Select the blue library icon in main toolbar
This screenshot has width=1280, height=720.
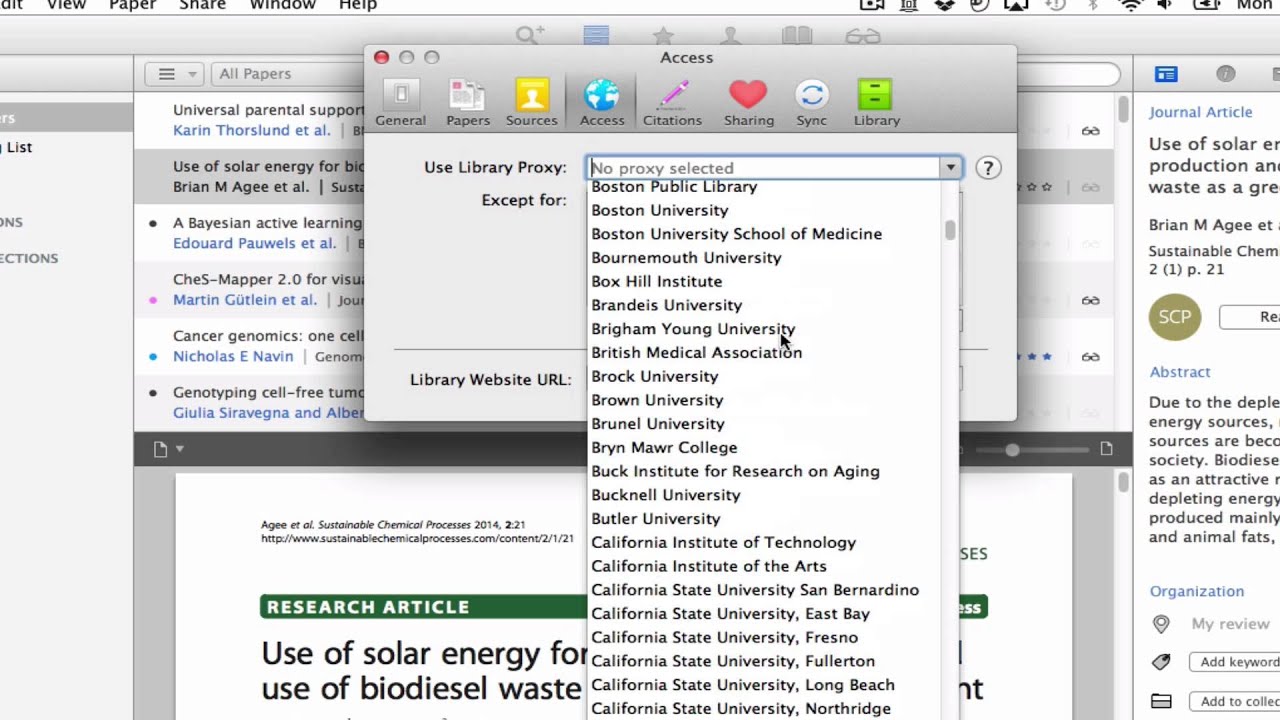(x=596, y=37)
